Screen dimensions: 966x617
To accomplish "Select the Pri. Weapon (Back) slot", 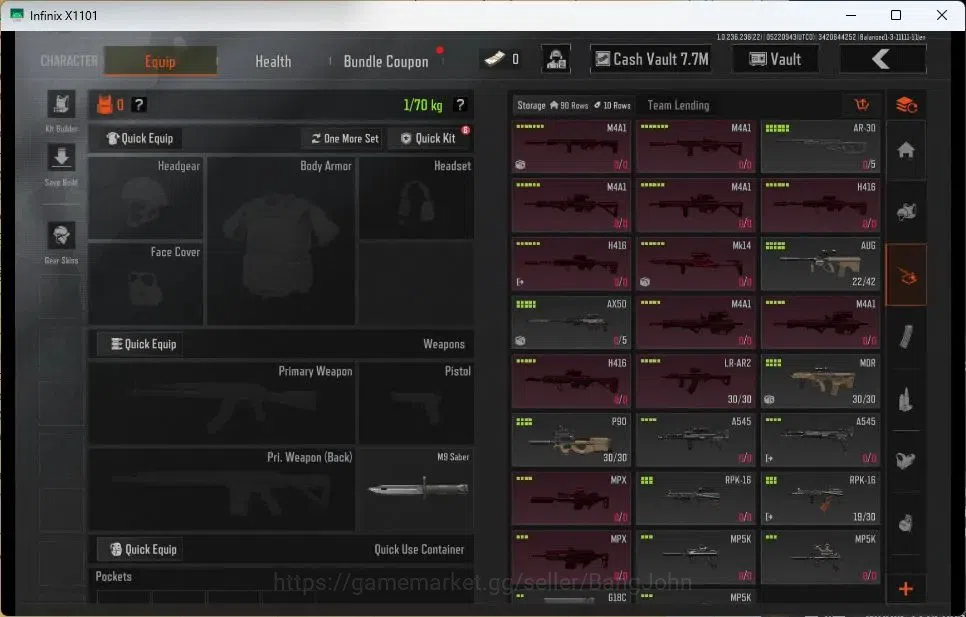I will pos(222,490).
